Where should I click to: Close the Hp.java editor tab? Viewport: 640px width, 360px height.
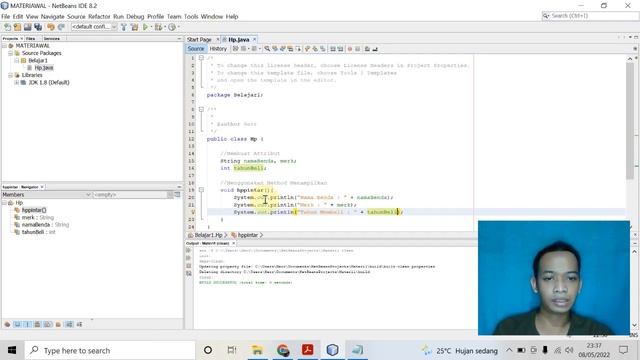click(254, 40)
